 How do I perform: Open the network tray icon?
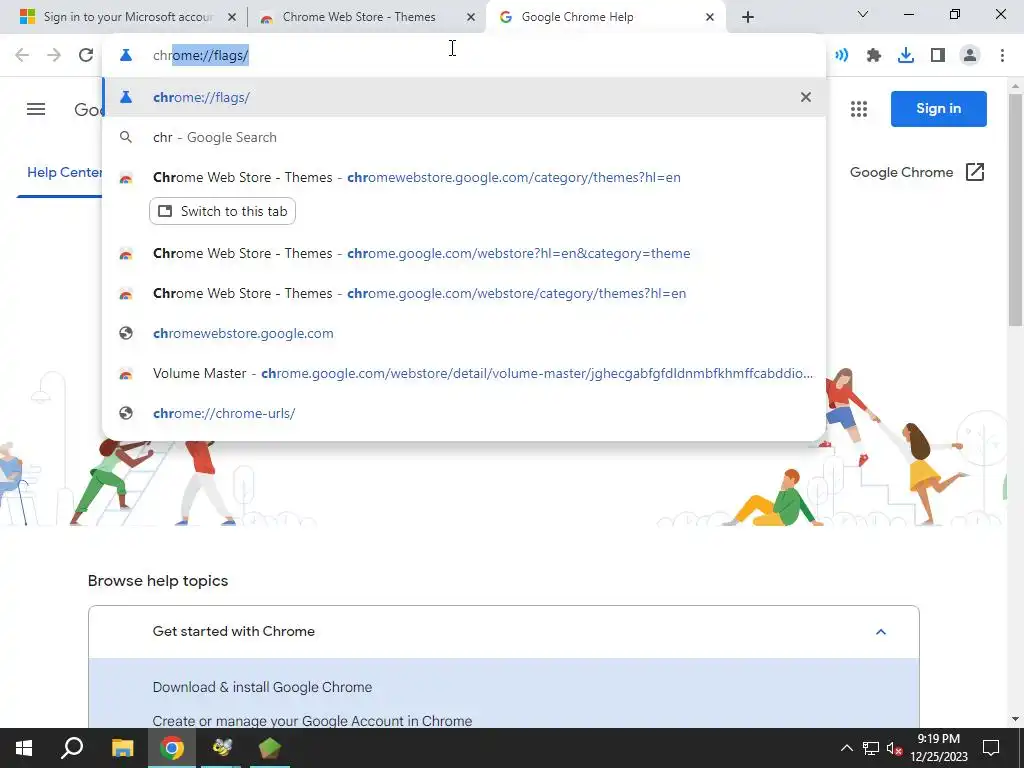(x=871, y=748)
